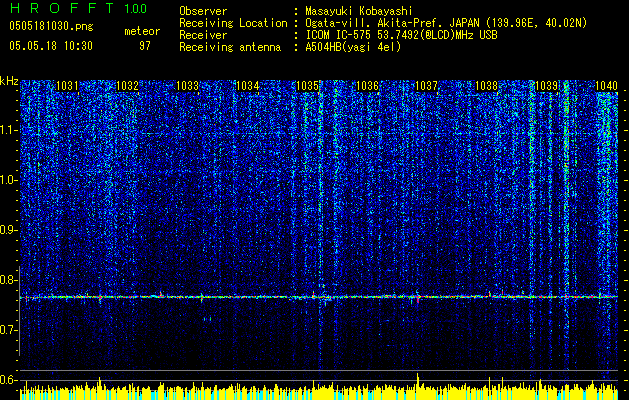Click the 1037 time marker
Viewport: 629px width, 400px height.
click(426, 86)
